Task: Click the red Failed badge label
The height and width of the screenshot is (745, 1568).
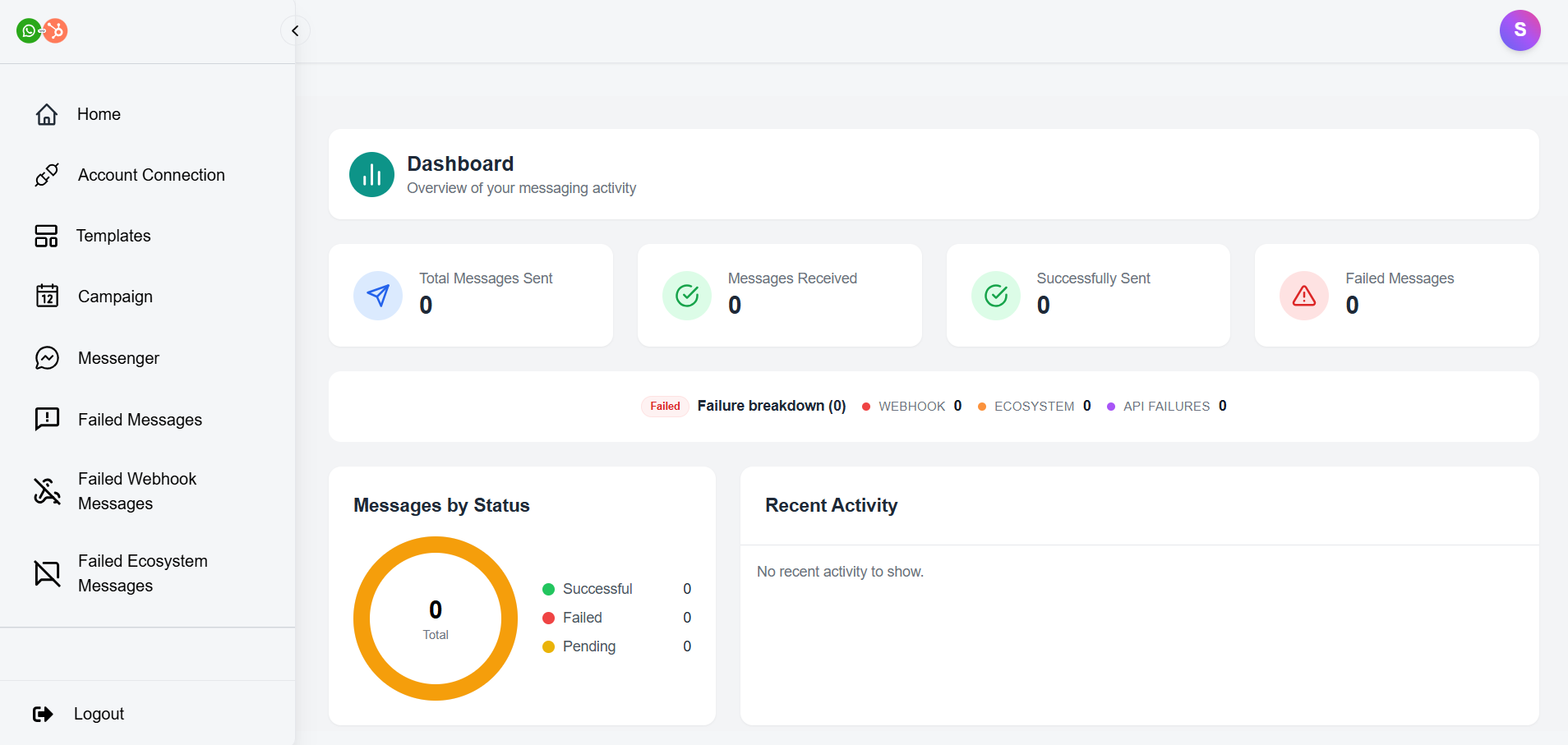Action: [x=665, y=407]
